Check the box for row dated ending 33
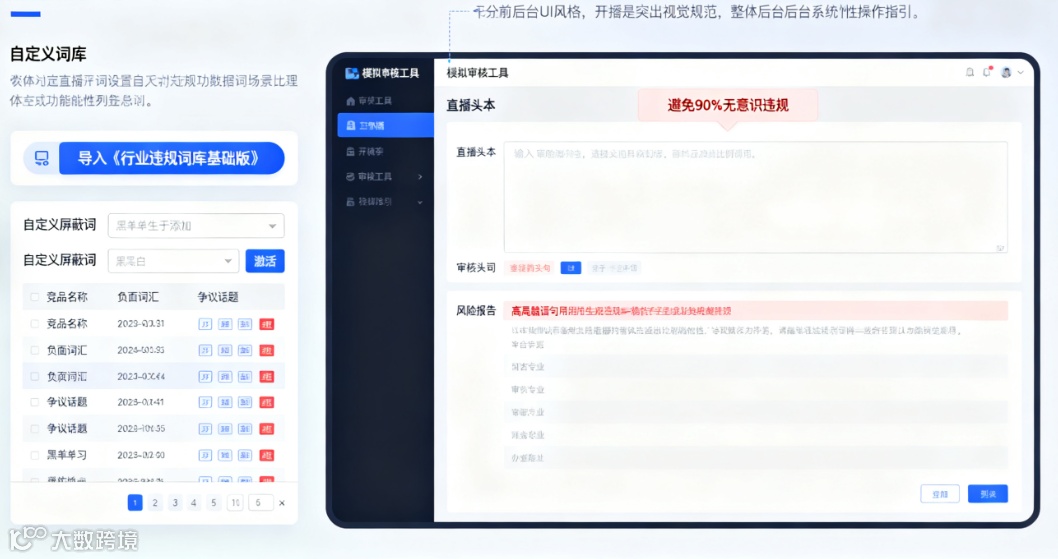The width and height of the screenshot is (1058, 559). tap(34, 350)
